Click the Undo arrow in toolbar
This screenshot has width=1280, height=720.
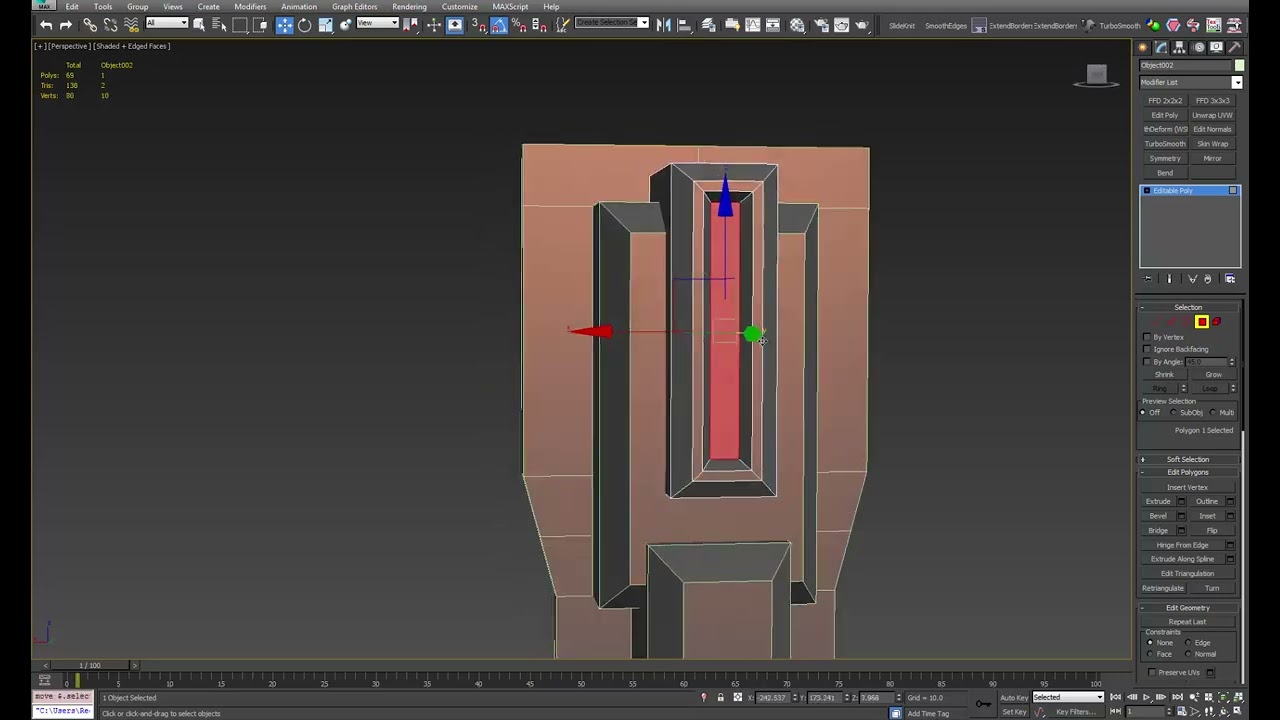pyautogui.click(x=46, y=25)
